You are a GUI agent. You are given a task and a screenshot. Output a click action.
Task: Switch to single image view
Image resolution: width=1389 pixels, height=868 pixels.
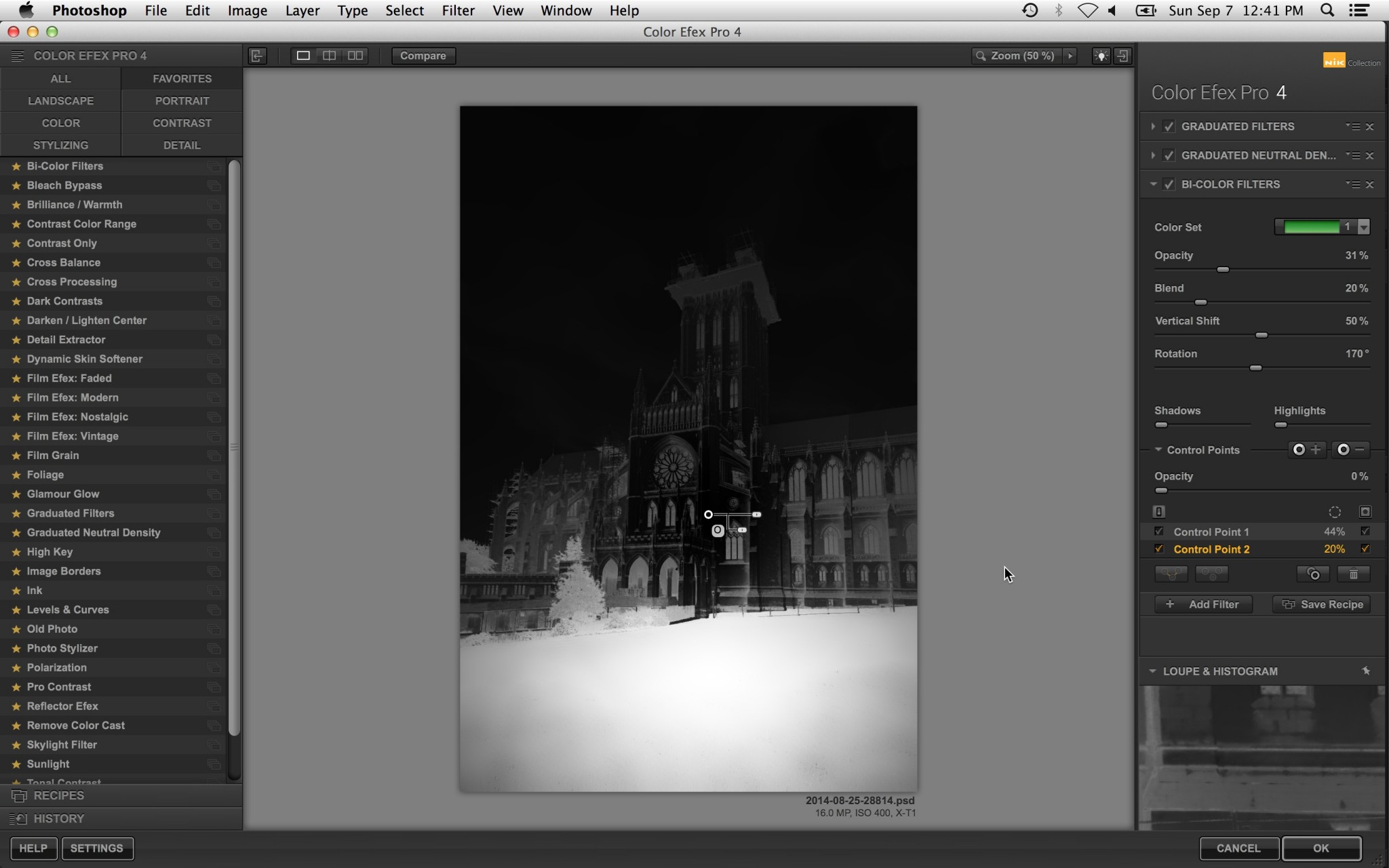click(x=303, y=56)
